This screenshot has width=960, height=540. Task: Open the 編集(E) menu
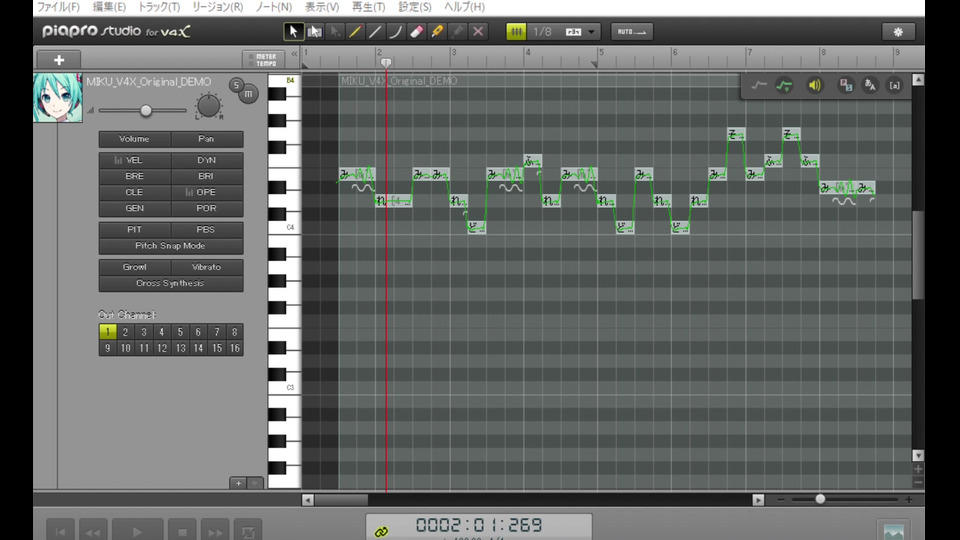(109, 7)
